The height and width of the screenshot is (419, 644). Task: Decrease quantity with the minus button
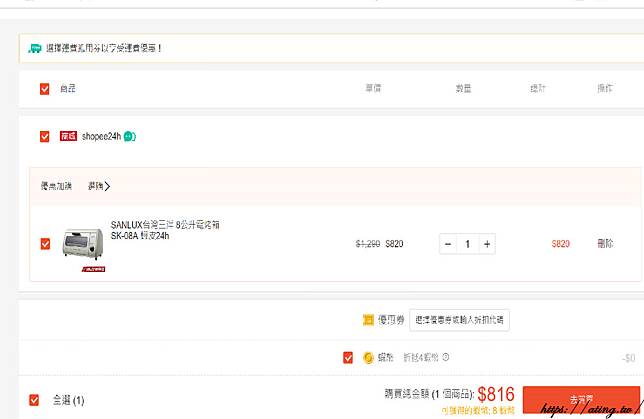[x=448, y=244]
